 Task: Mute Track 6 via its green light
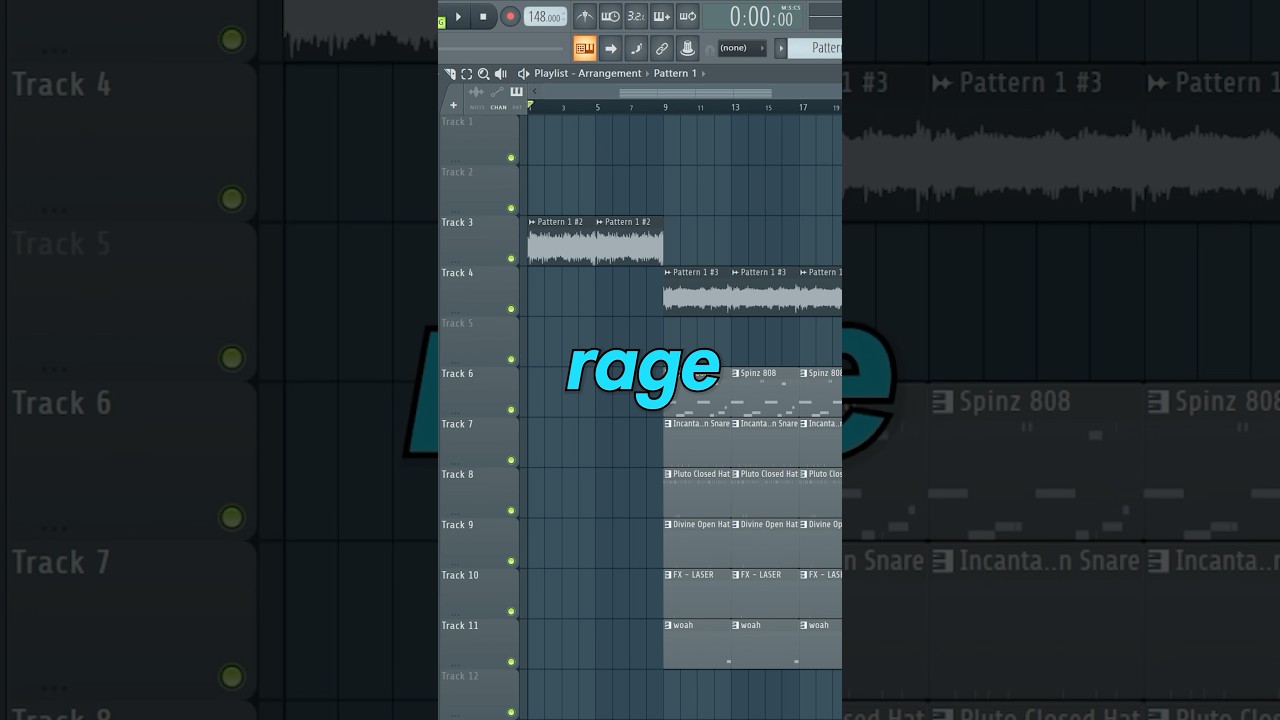(511, 410)
